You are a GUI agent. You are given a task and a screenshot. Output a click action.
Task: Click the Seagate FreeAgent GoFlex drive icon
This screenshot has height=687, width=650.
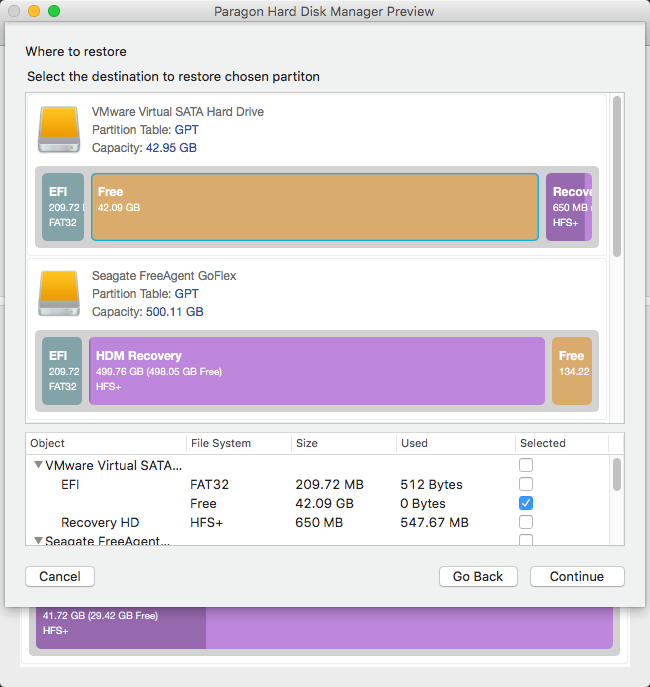(59, 293)
